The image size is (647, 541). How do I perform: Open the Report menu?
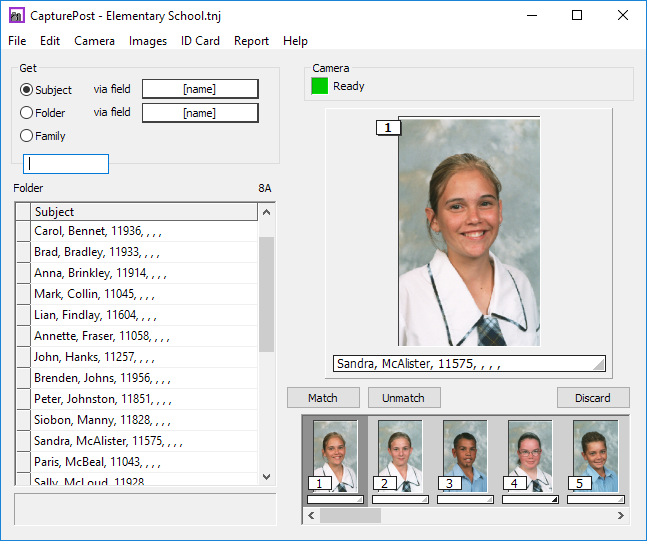tap(251, 41)
